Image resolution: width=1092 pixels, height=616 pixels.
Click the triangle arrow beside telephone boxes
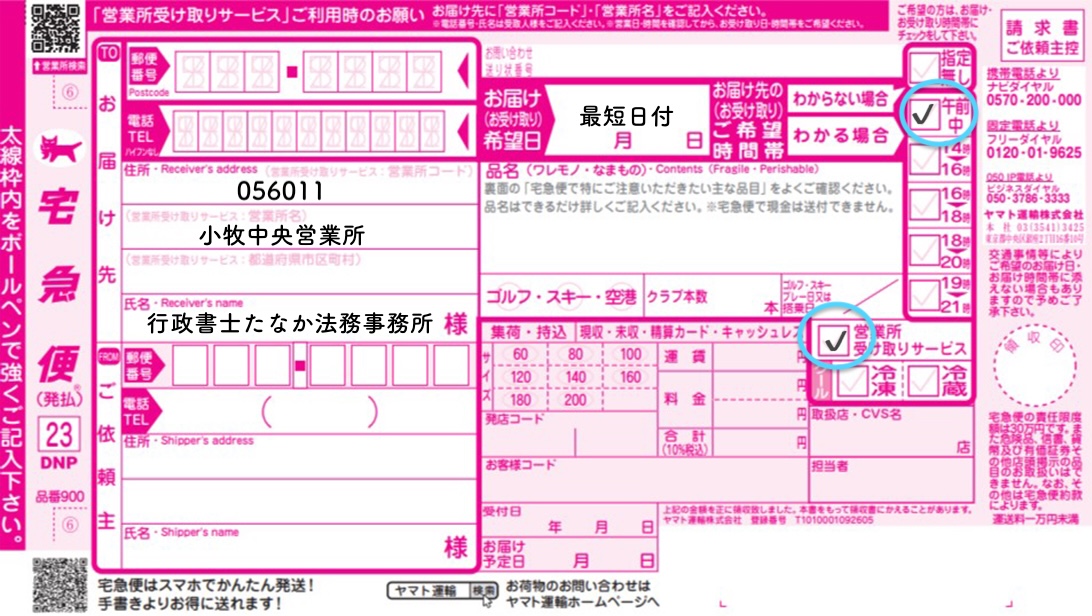pyautogui.click(x=462, y=127)
